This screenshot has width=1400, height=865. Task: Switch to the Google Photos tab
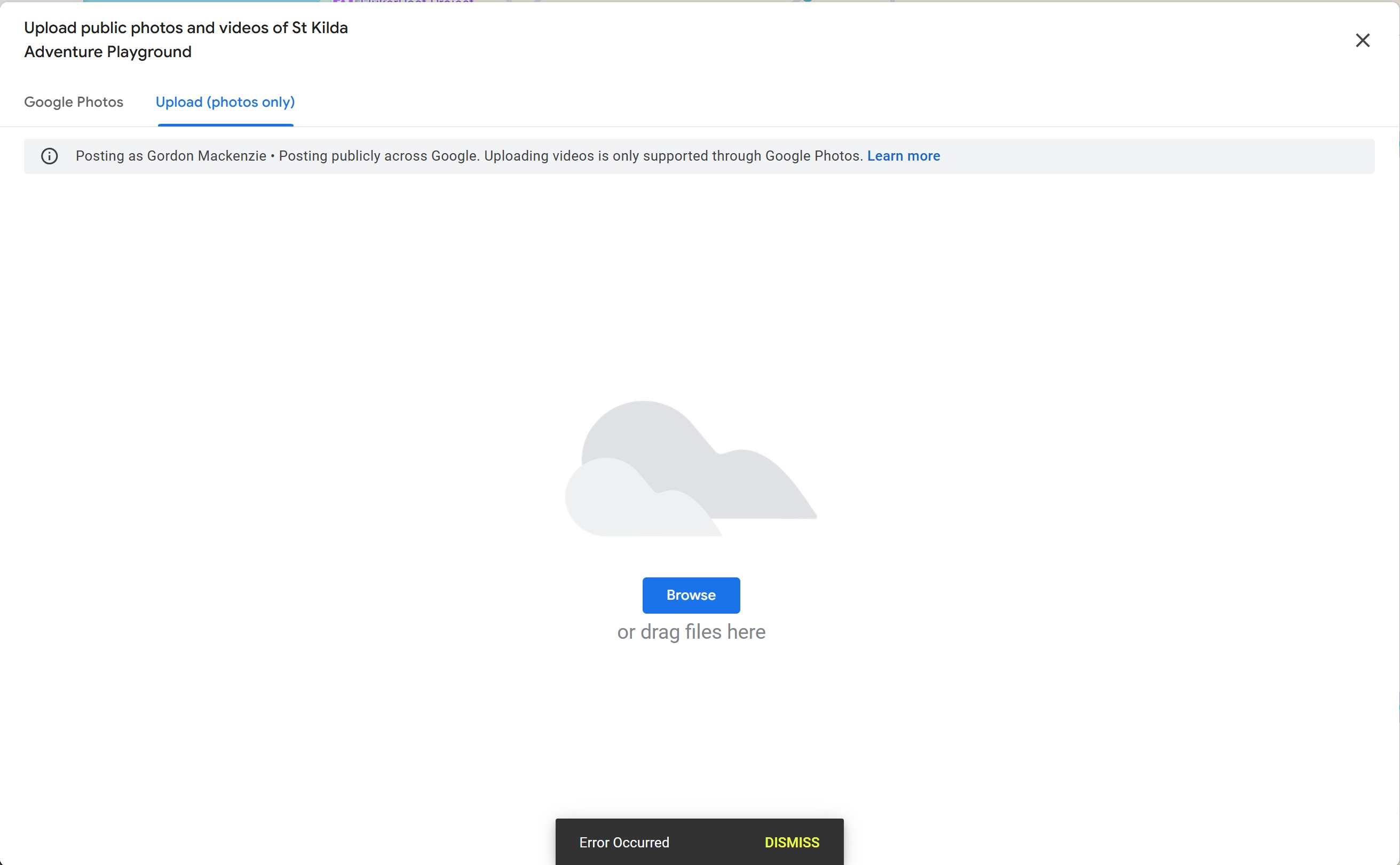73,102
